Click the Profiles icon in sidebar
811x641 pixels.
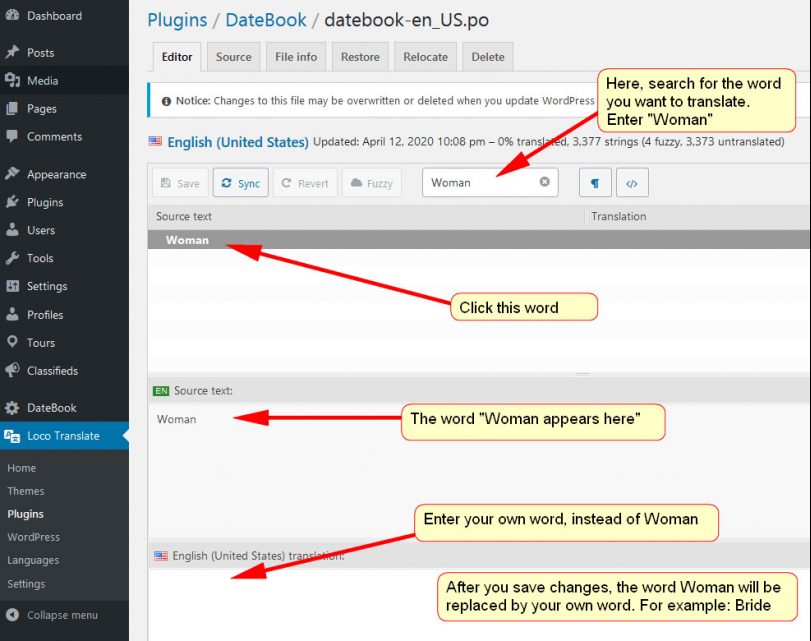click(x=12, y=314)
